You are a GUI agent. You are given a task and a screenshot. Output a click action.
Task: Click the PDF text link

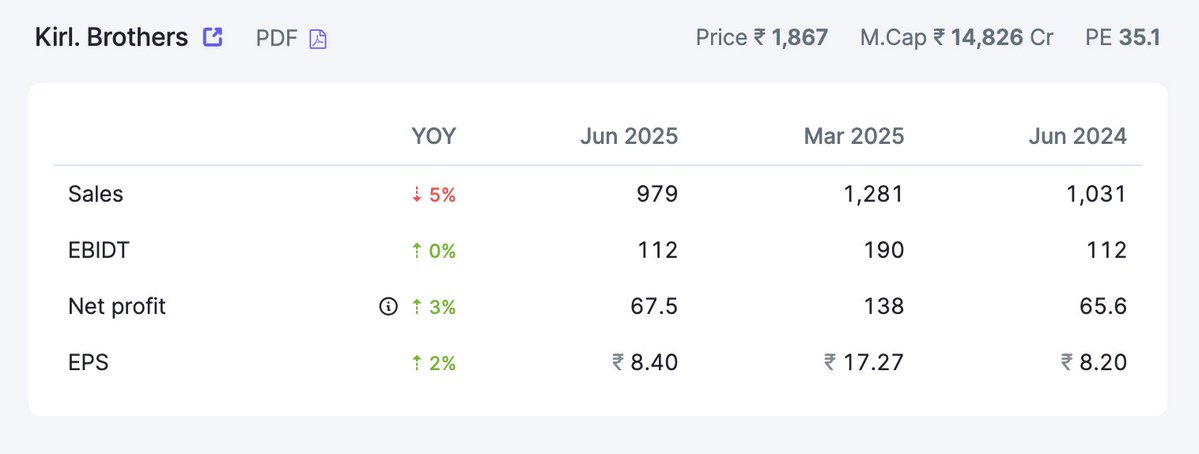pyautogui.click(x=277, y=38)
